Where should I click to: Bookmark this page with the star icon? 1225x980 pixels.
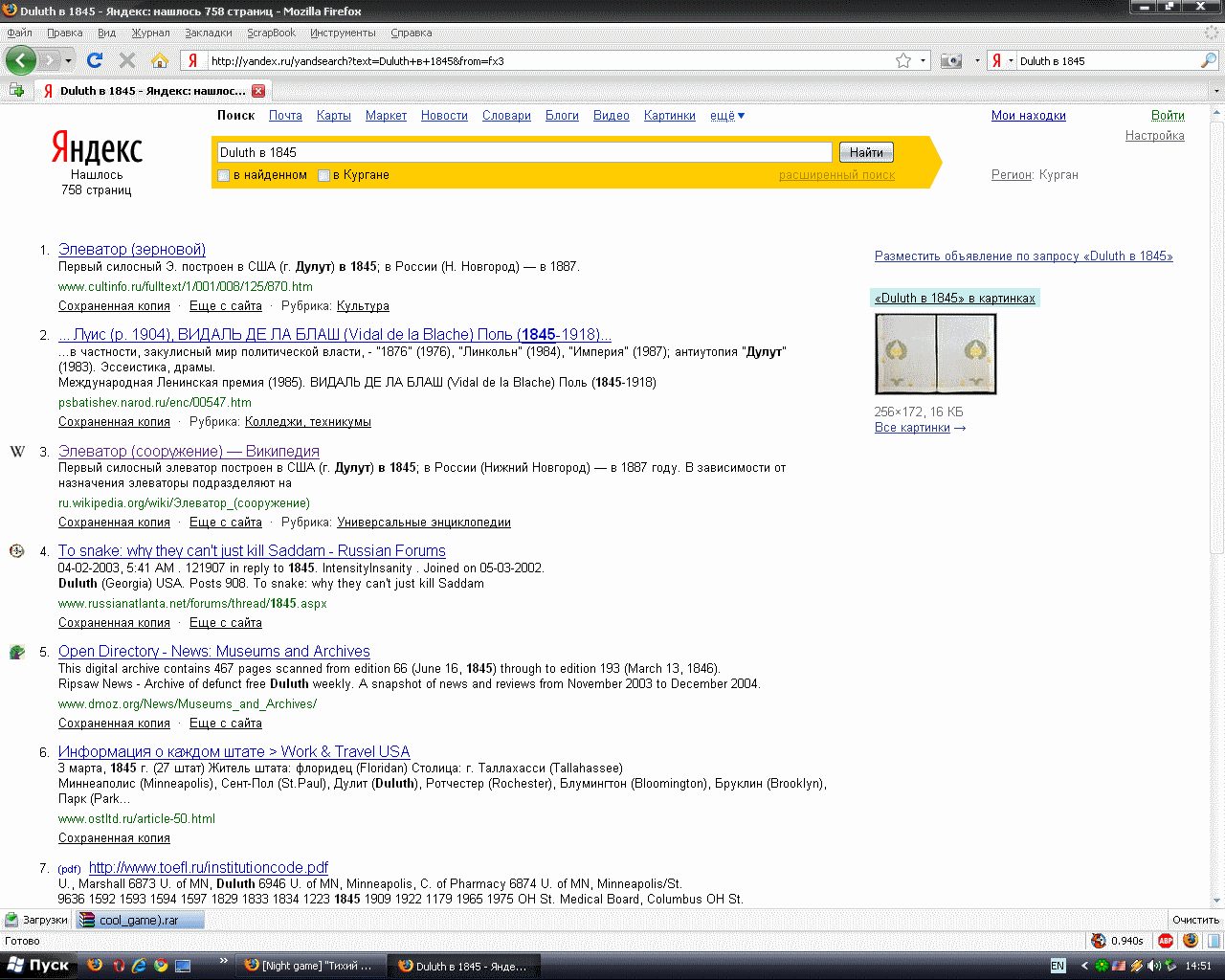[x=902, y=60]
